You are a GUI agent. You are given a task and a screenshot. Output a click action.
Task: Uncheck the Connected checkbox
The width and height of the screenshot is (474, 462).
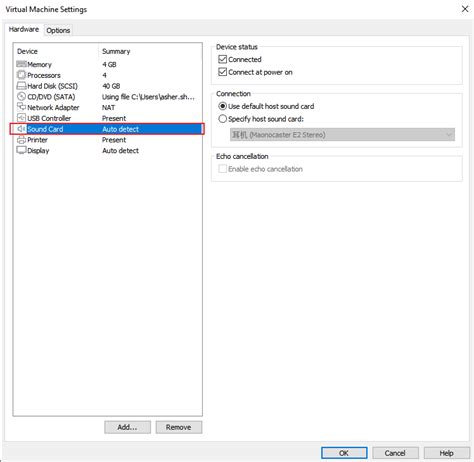(x=222, y=59)
